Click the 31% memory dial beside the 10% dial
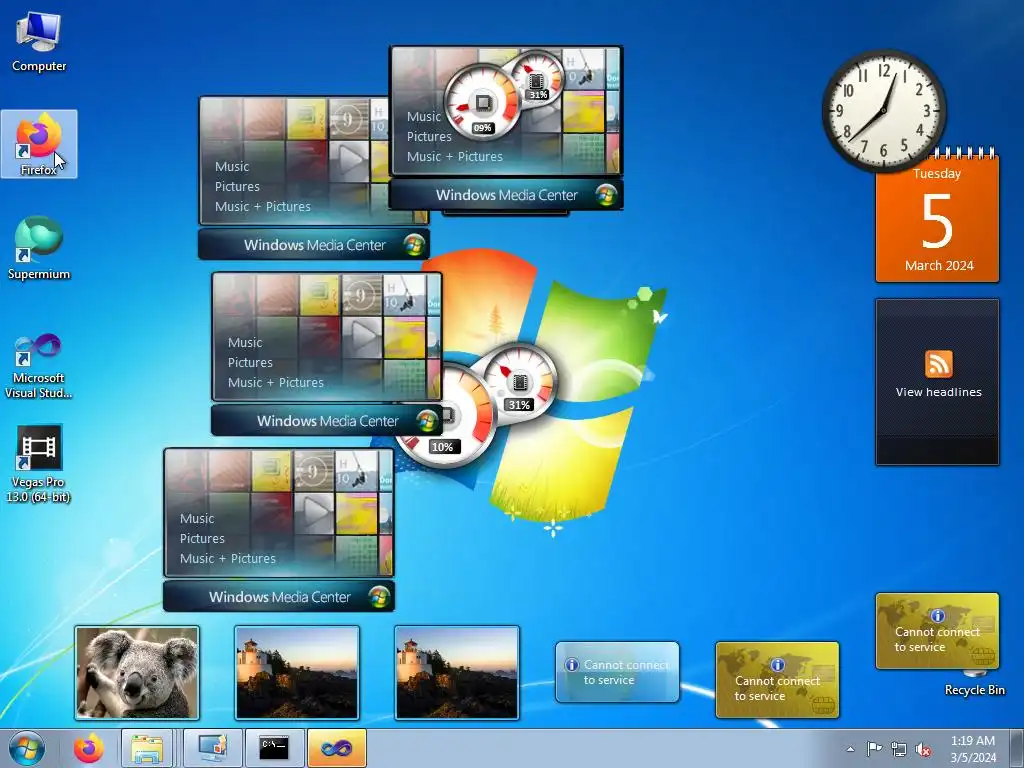Image resolution: width=1024 pixels, height=768 pixels. click(x=520, y=381)
